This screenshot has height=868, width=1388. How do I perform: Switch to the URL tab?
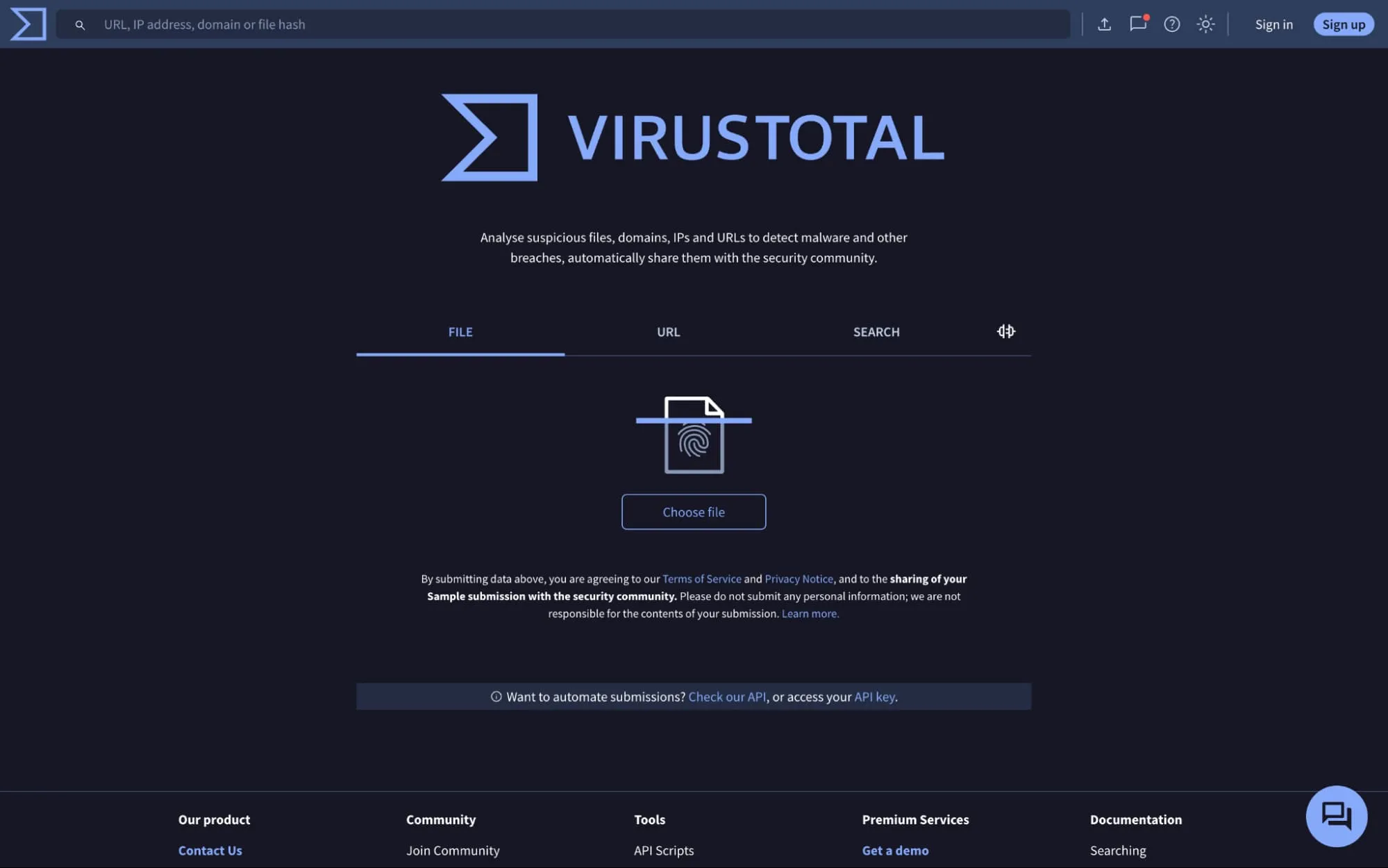(667, 332)
